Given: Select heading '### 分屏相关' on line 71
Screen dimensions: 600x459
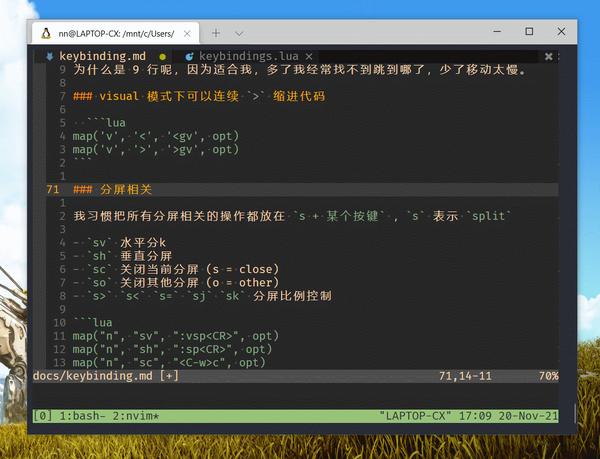Looking at the screenshot, I should click(112, 189).
